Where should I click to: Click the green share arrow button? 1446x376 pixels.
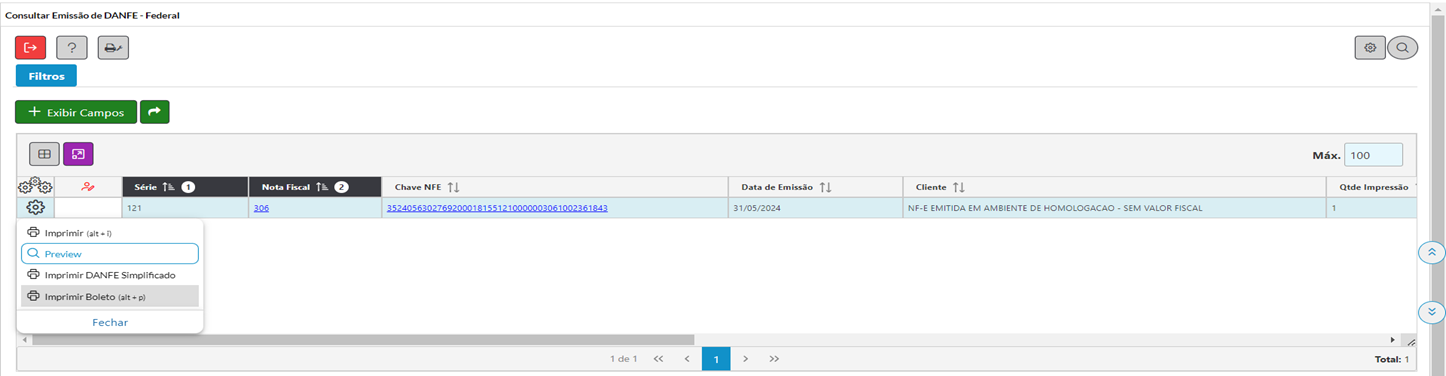[x=154, y=112]
